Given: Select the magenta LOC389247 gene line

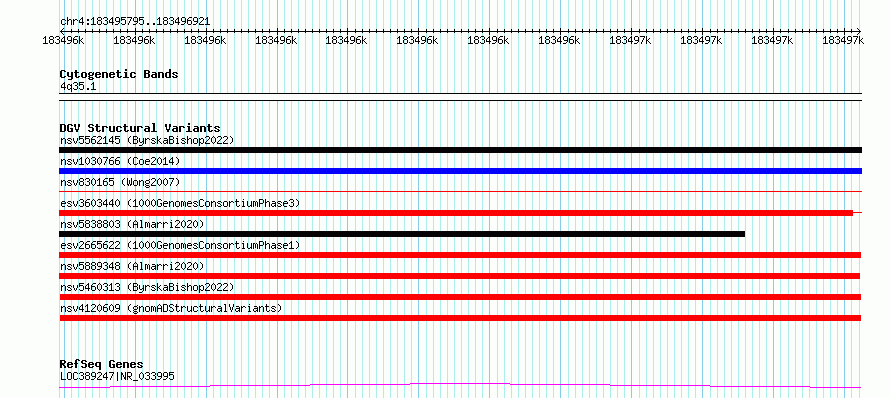Looking at the screenshot, I should click(460, 386).
